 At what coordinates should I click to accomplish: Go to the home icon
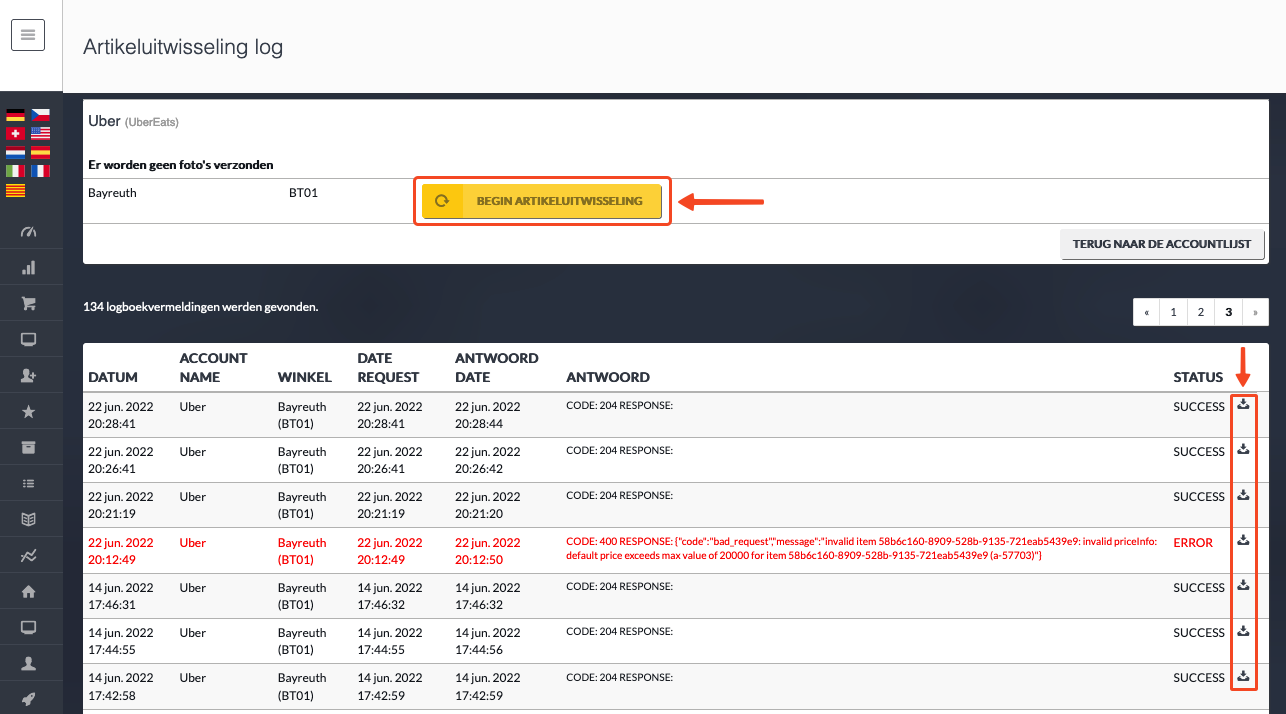click(28, 591)
